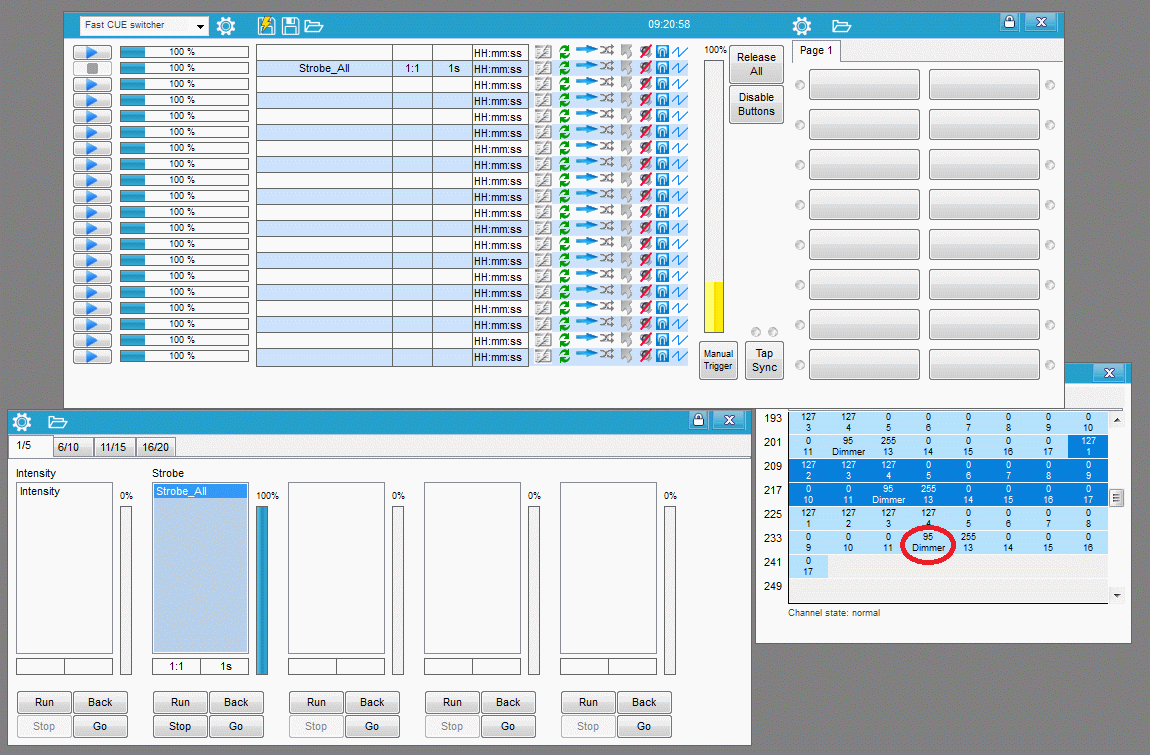Stop the running Strobe_All cue playback

pyautogui.click(x=92, y=68)
